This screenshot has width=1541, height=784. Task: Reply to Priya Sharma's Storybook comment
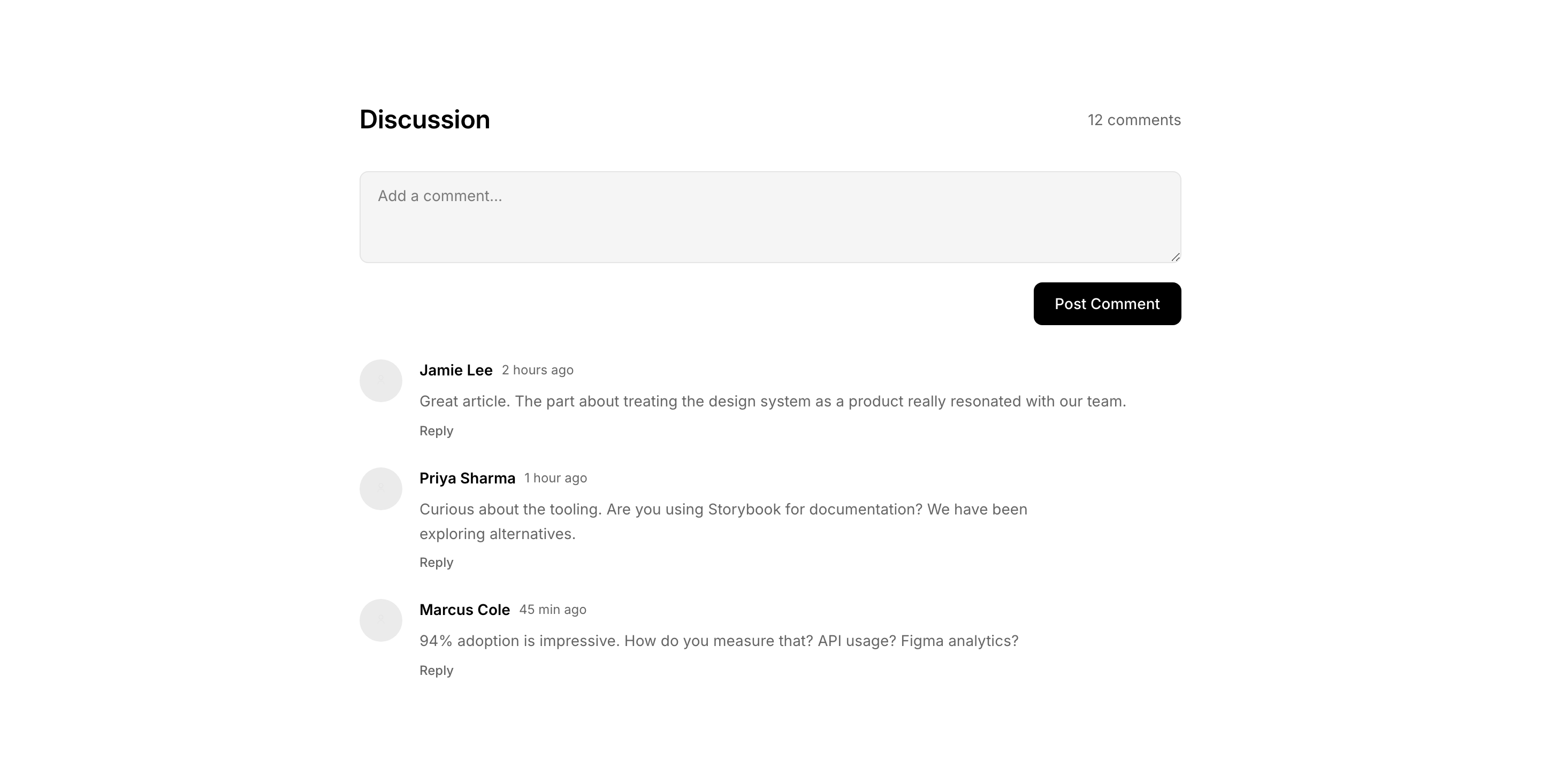click(x=436, y=563)
